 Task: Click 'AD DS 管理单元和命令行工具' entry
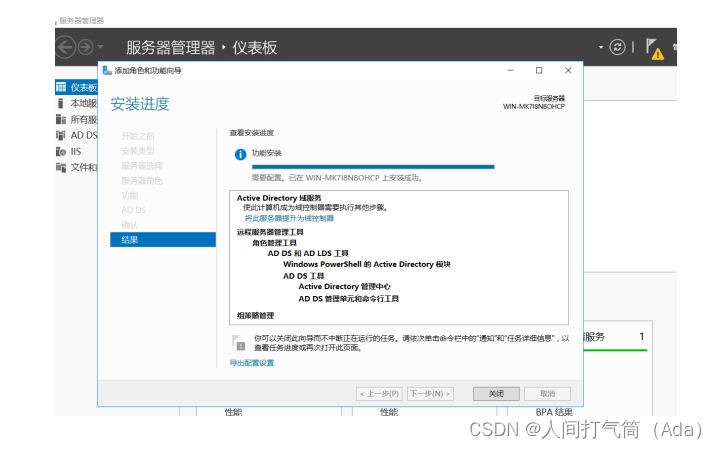point(349,299)
